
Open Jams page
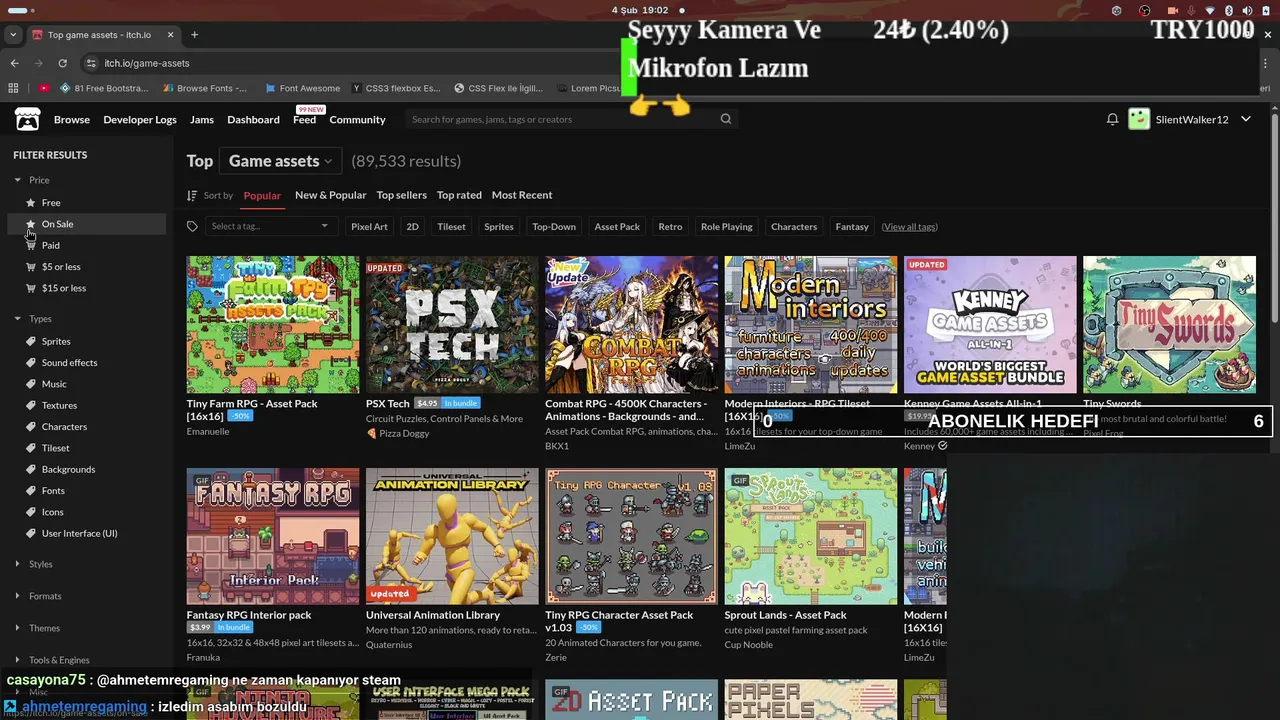(202, 120)
